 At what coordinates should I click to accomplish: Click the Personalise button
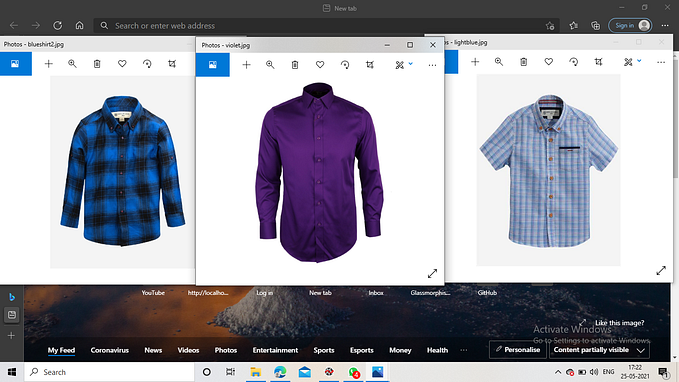pos(517,350)
